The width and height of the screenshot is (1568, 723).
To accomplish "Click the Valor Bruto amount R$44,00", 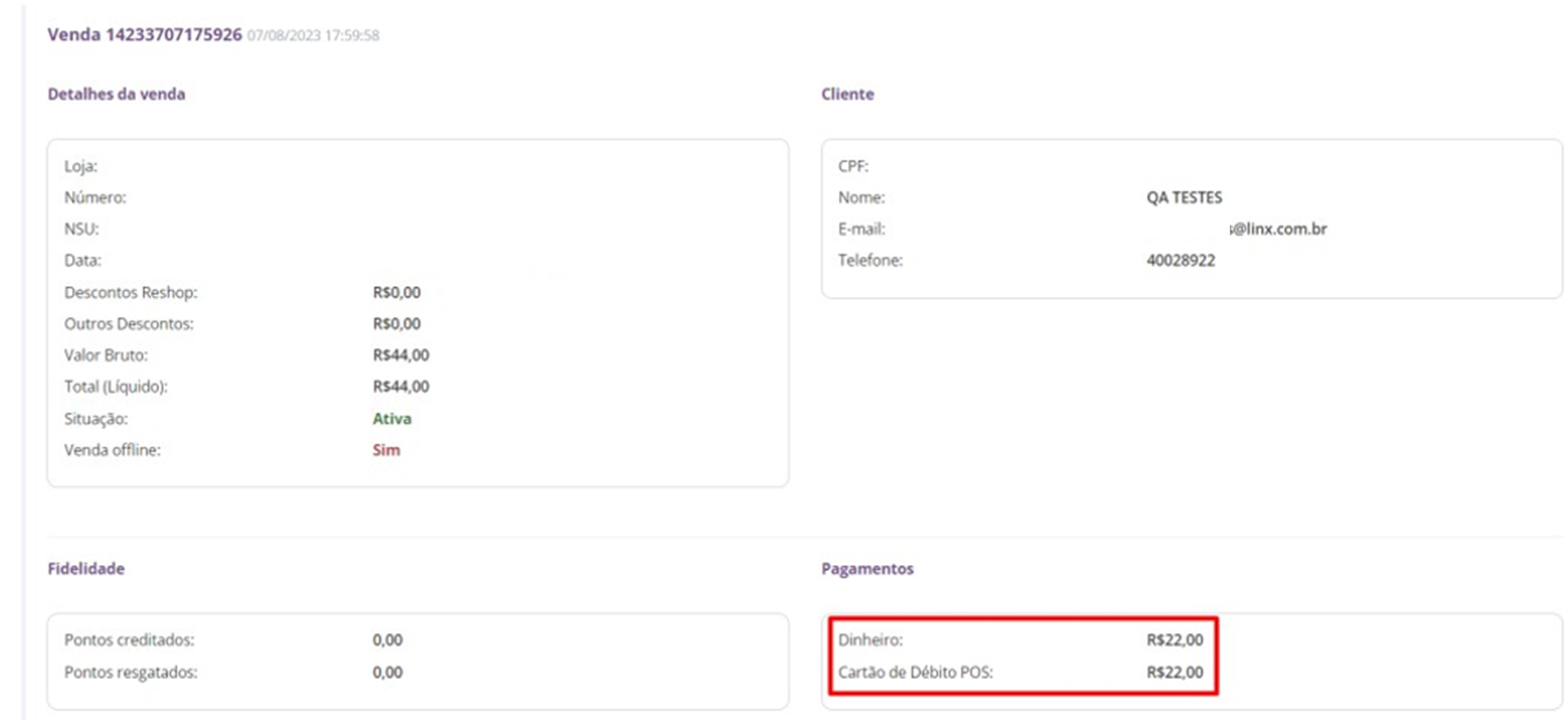I will click(400, 355).
